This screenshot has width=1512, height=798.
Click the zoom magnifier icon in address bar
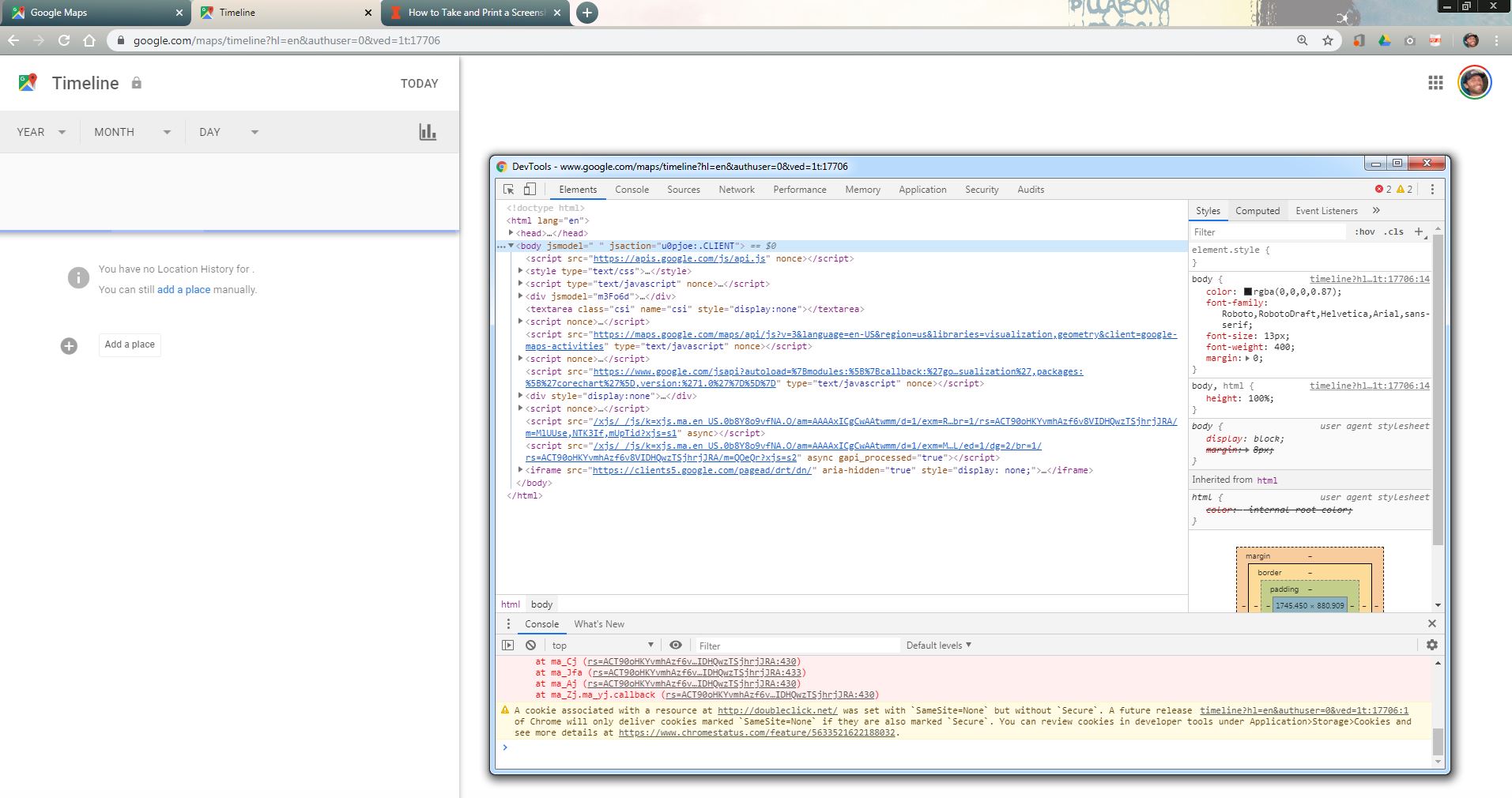[1303, 40]
